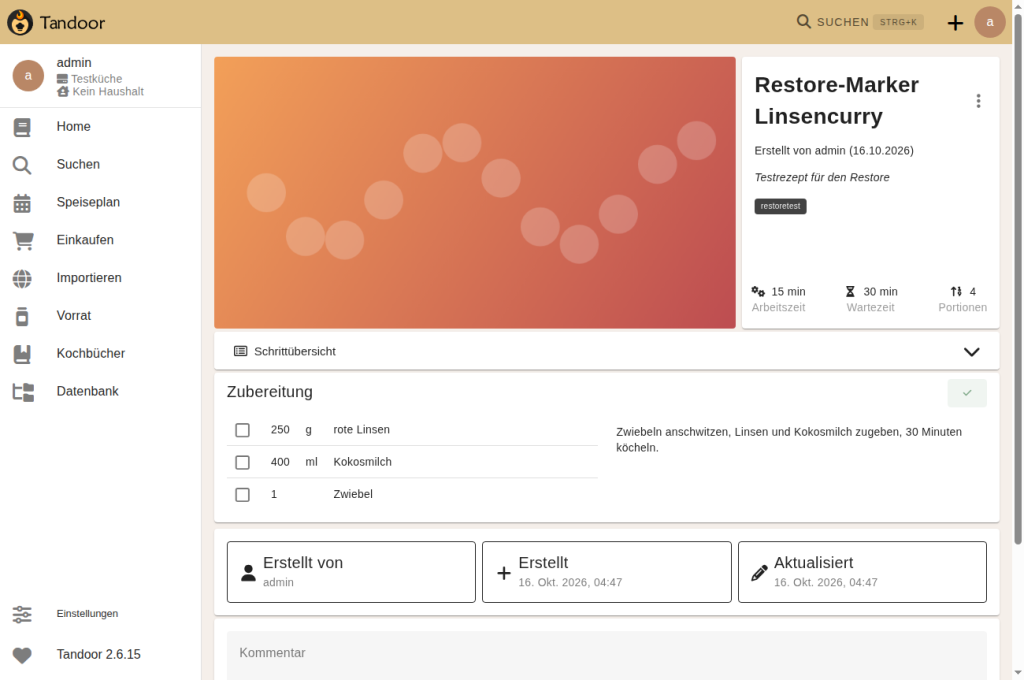Click the restoretest keyword tag
1024x680 pixels.
(780, 206)
